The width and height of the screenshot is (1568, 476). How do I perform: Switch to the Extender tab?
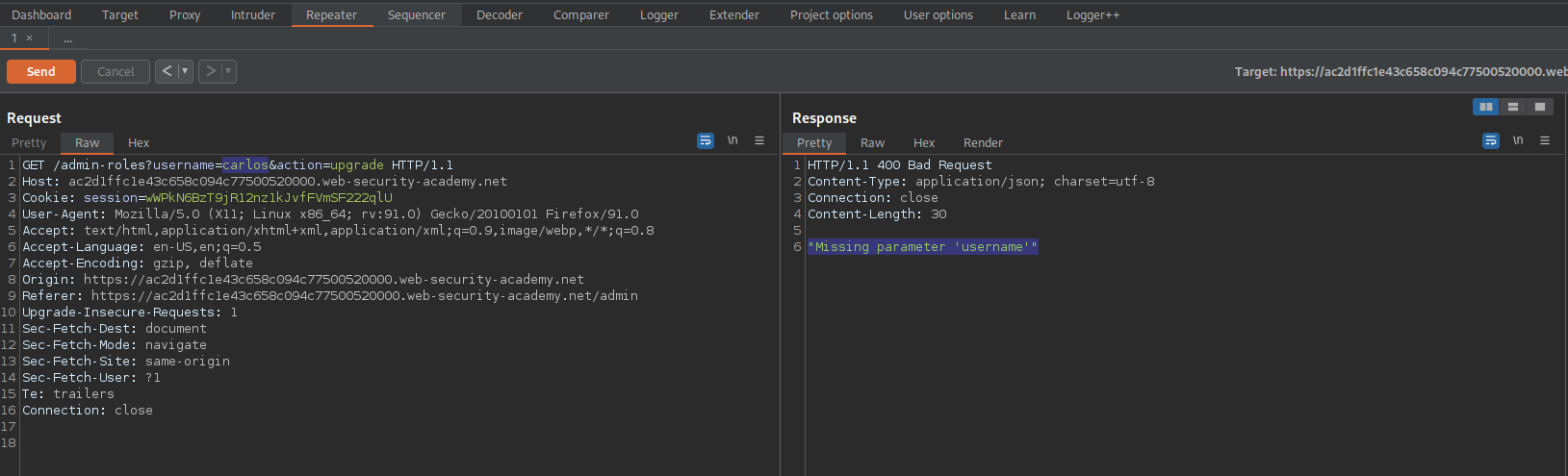coord(733,14)
